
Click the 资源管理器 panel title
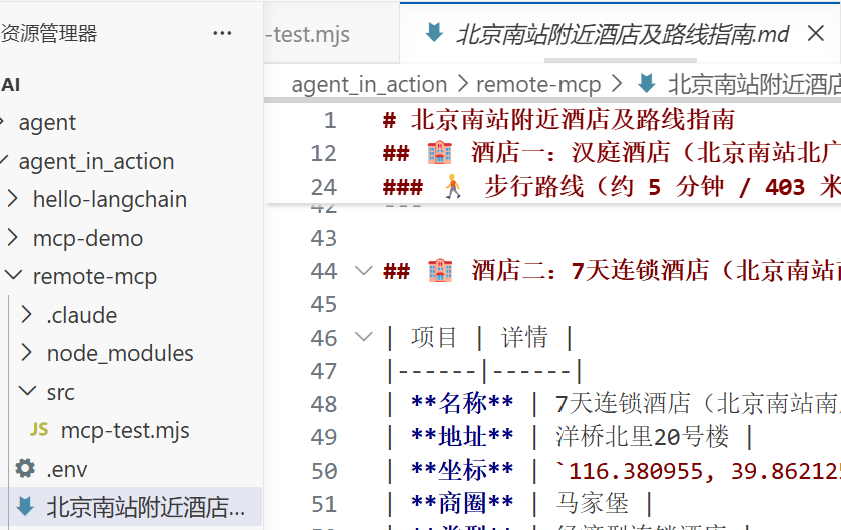click(49, 33)
